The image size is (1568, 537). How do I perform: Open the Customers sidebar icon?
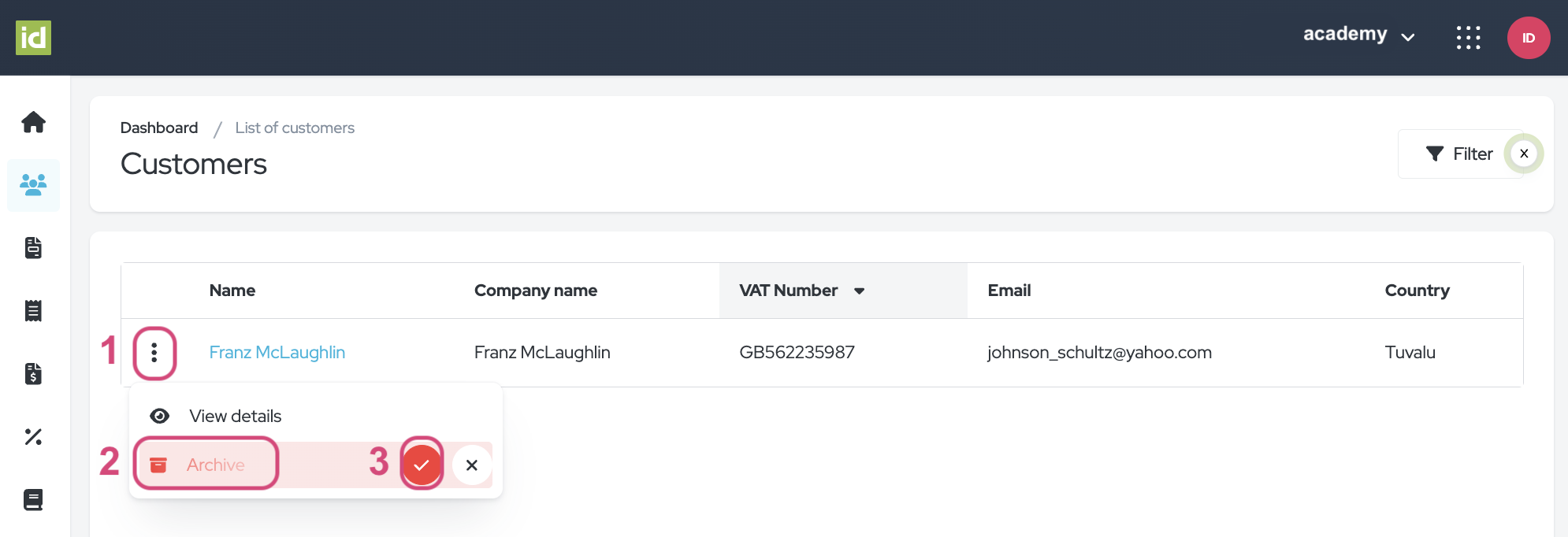33,185
